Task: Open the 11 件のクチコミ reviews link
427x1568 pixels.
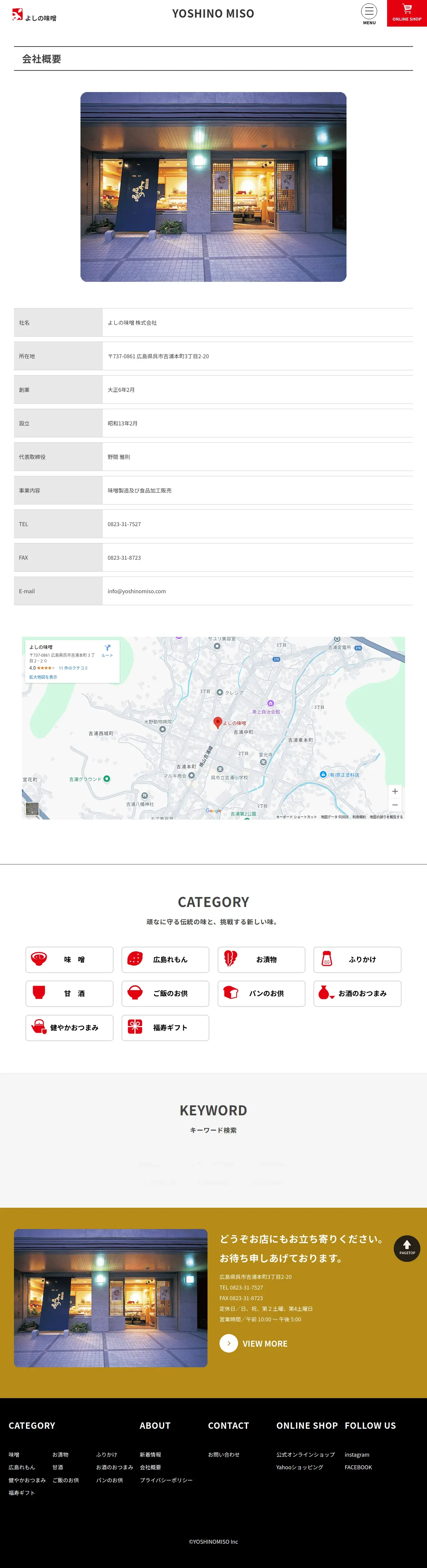Action: (x=73, y=668)
